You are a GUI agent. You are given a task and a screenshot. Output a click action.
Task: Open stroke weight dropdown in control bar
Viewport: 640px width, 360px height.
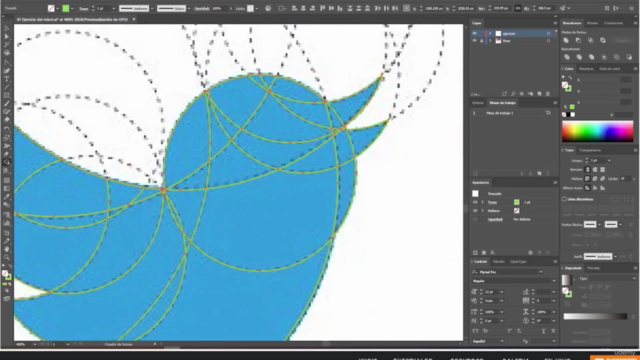click(x=113, y=8)
